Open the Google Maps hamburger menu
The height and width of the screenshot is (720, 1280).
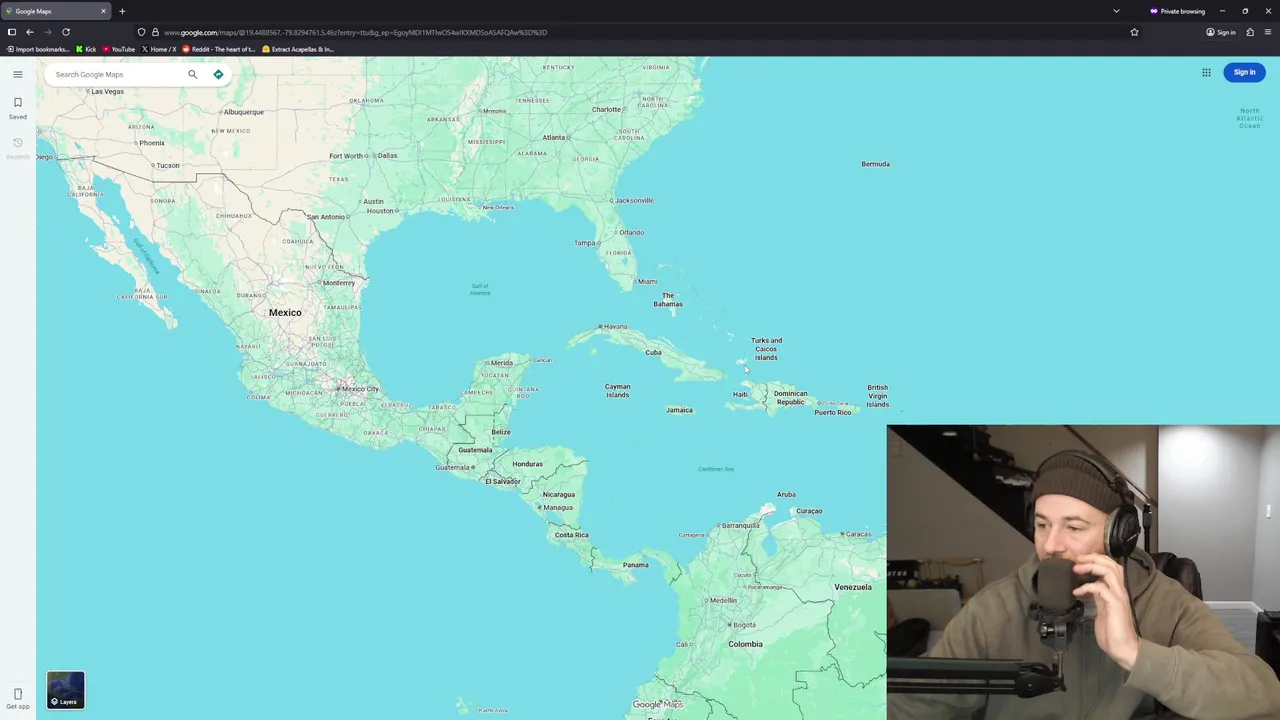(17, 74)
